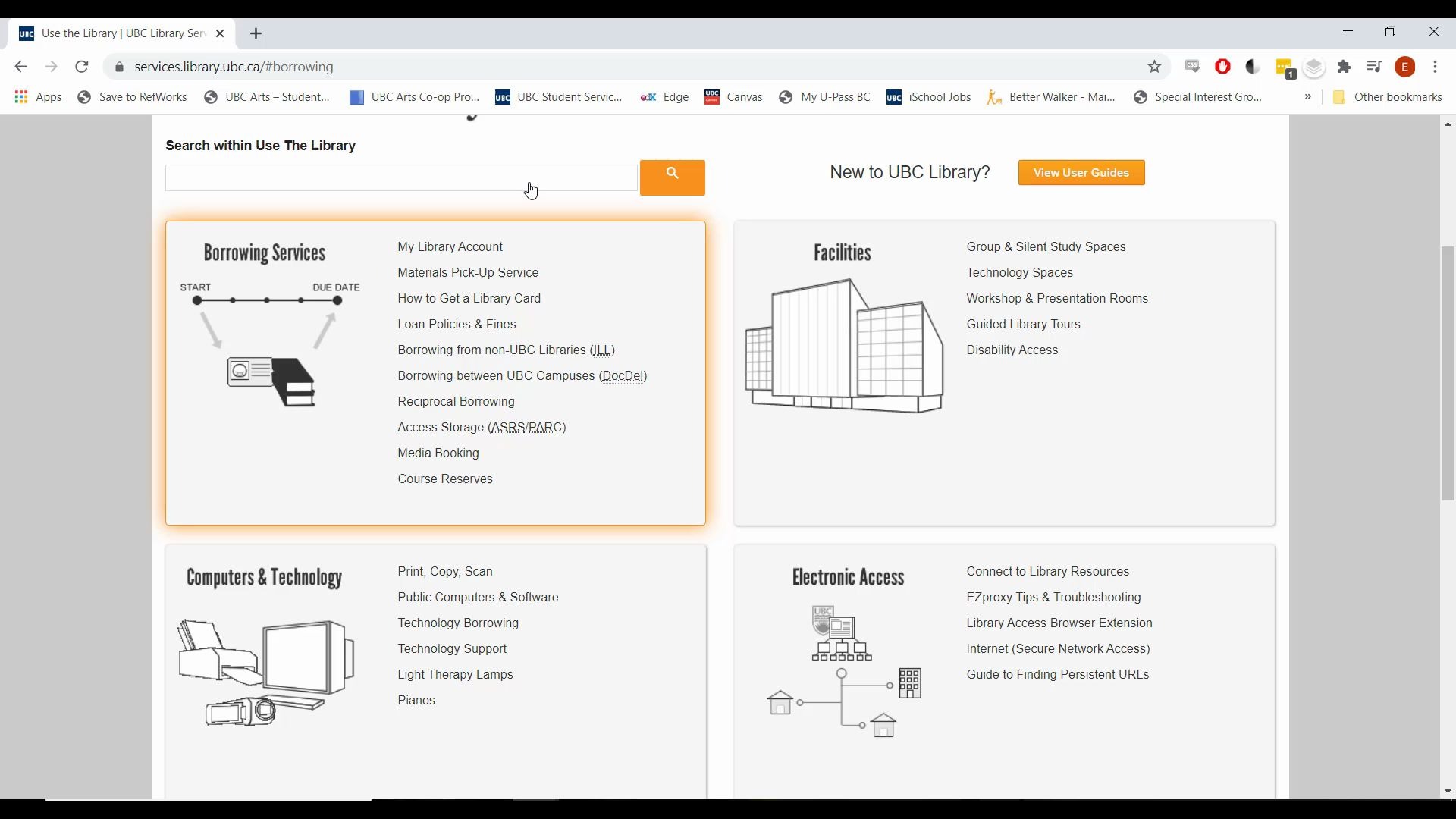Image resolution: width=1456 pixels, height=819 pixels.
Task: Reload the page with the refresh icon
Action: [82, 67]
